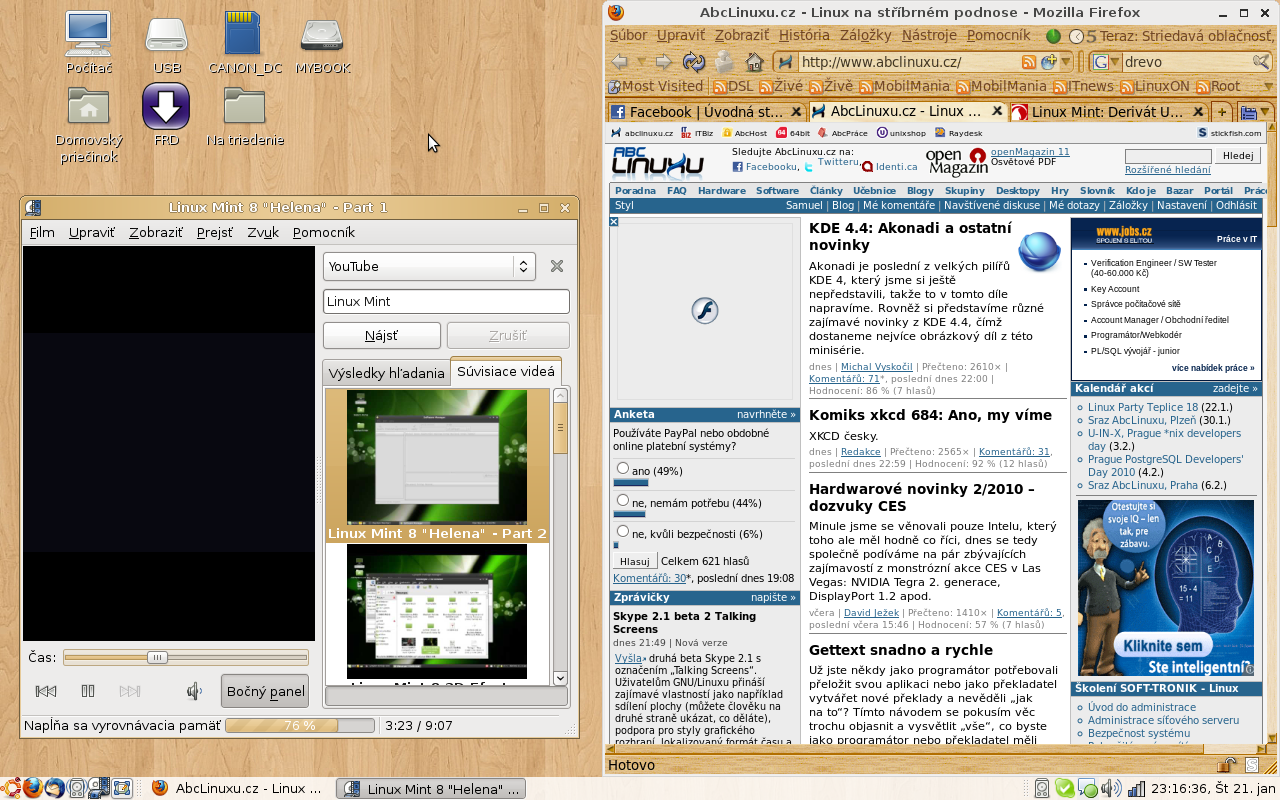Select poll option ne, kvůli bezpečnosti
This screenshot has height=800, width=1280.
click(623, 532)
